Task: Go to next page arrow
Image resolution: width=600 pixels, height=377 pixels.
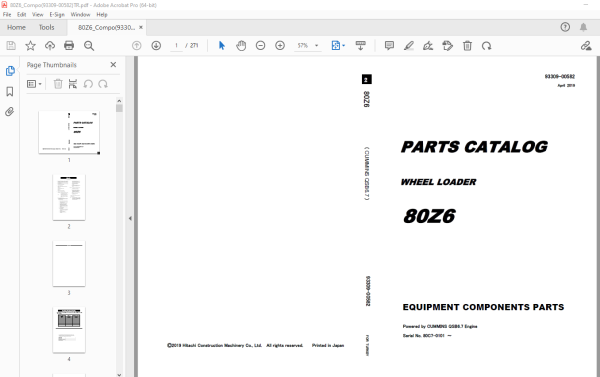Action: pos(156,46)
